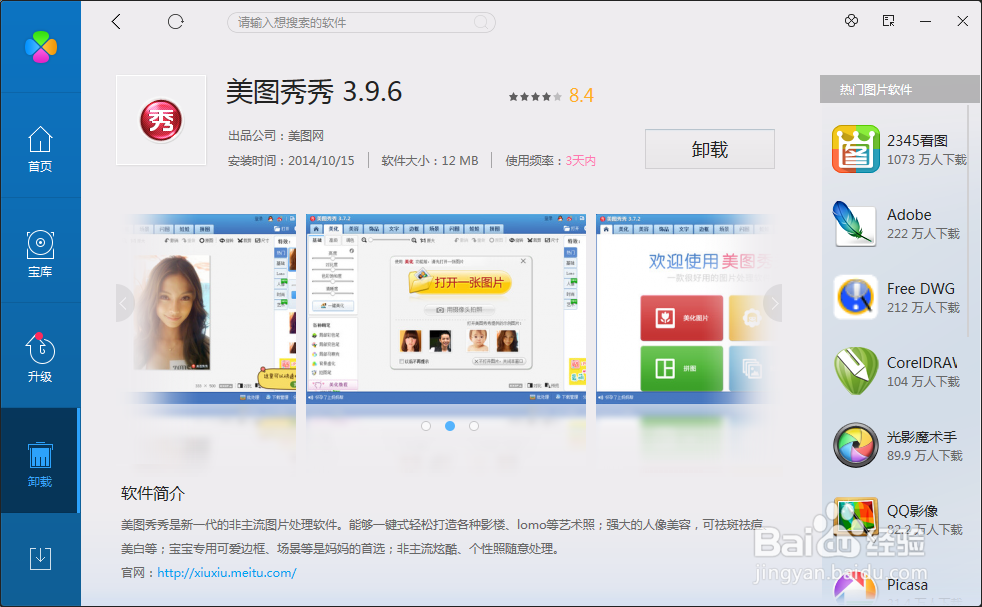
Task: Open the portrait photo screenshot thumbnail
Action: click(209, 308)
